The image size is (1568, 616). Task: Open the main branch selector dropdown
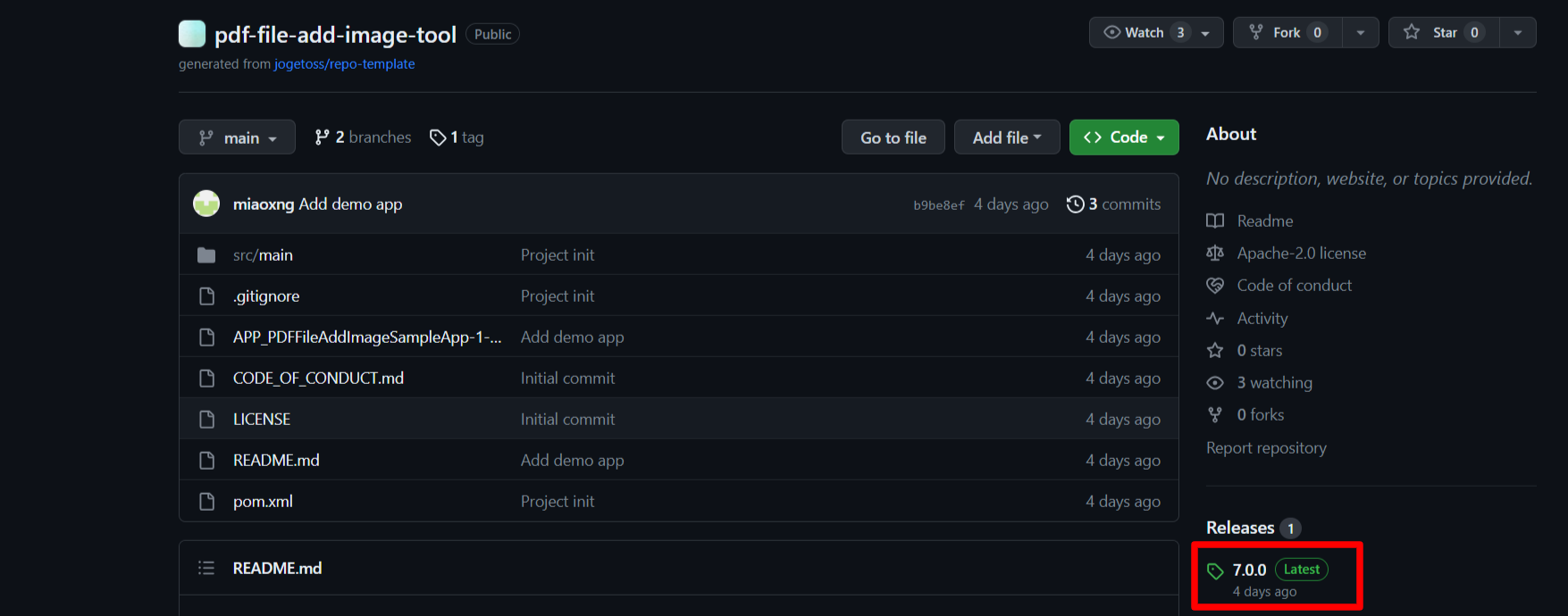click(x=237, y=137)
